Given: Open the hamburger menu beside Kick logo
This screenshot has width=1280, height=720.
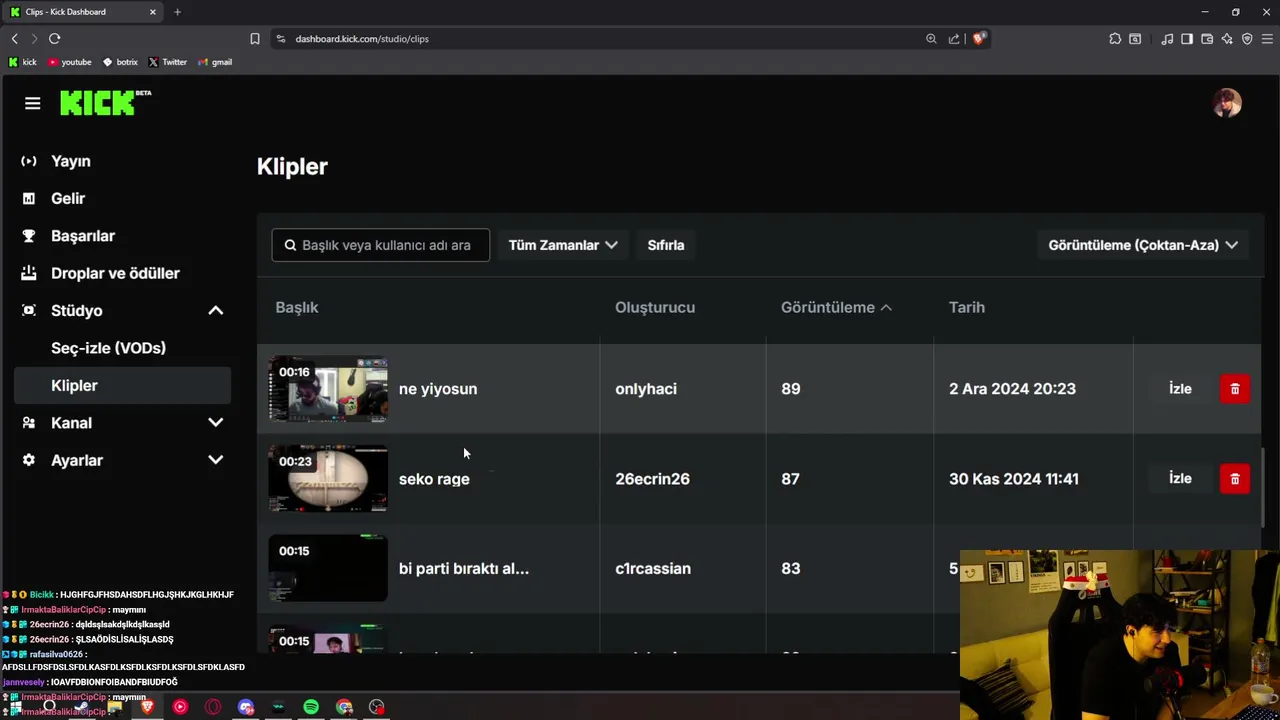Looking at the screenshot, I should point(32,103).
